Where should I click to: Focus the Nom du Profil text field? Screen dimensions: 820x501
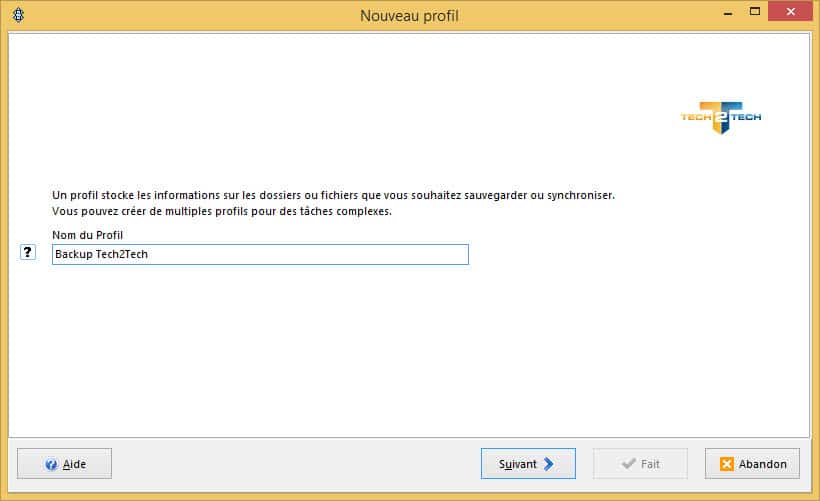[x=300, y=255]
